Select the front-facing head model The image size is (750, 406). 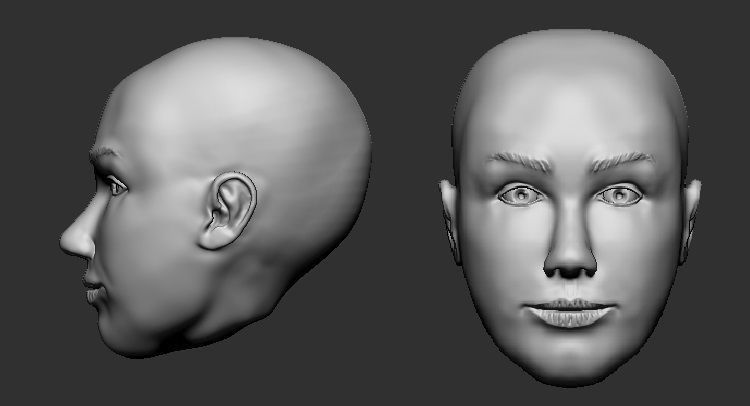570,207
